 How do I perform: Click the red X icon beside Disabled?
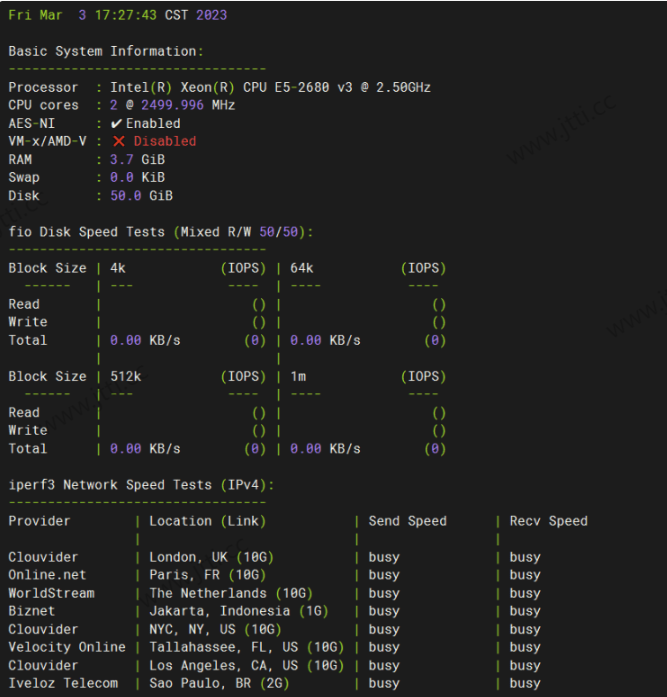pos(118,141)
